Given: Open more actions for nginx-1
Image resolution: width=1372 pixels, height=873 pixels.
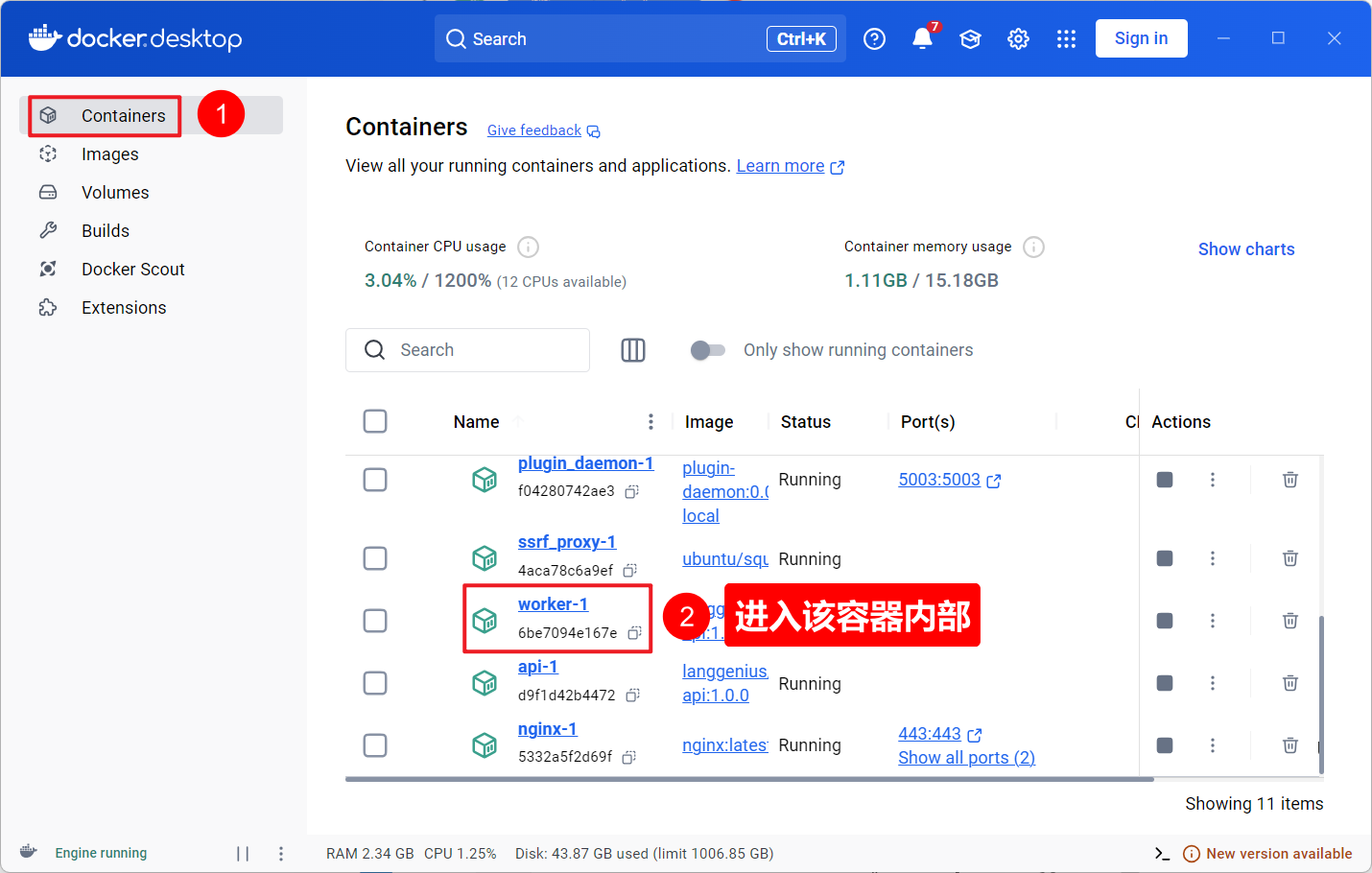Looking at the screenshot, I should pyautogui.click(x=1213, y=745).
